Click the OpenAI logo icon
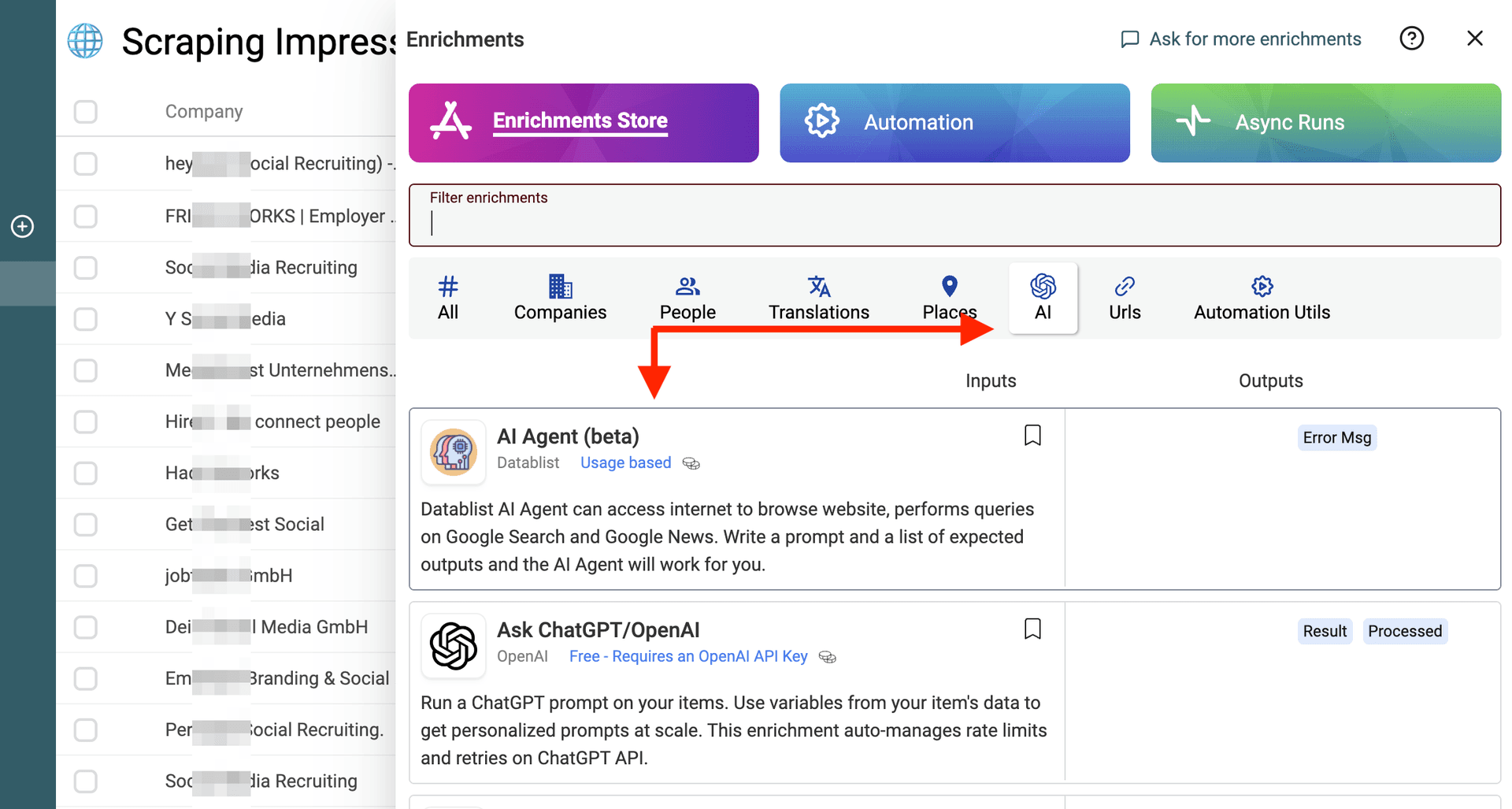 pos(453,646)
